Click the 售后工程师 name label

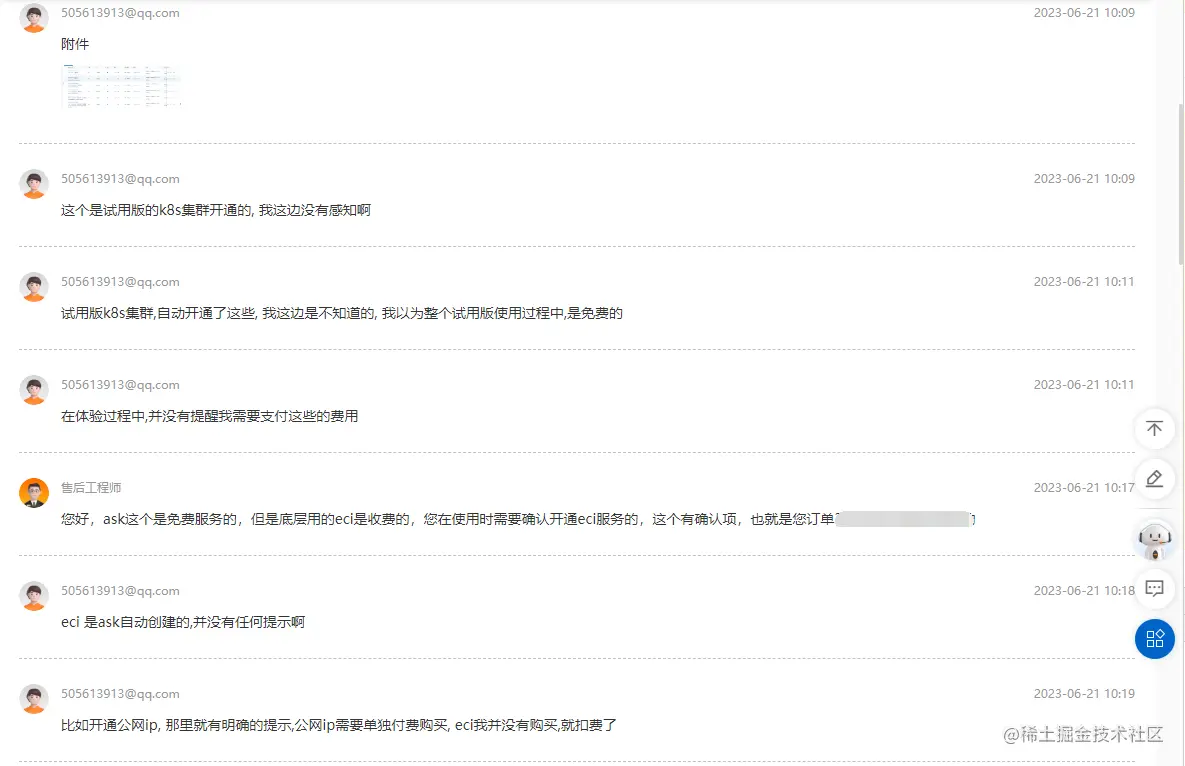pos(91,488)
